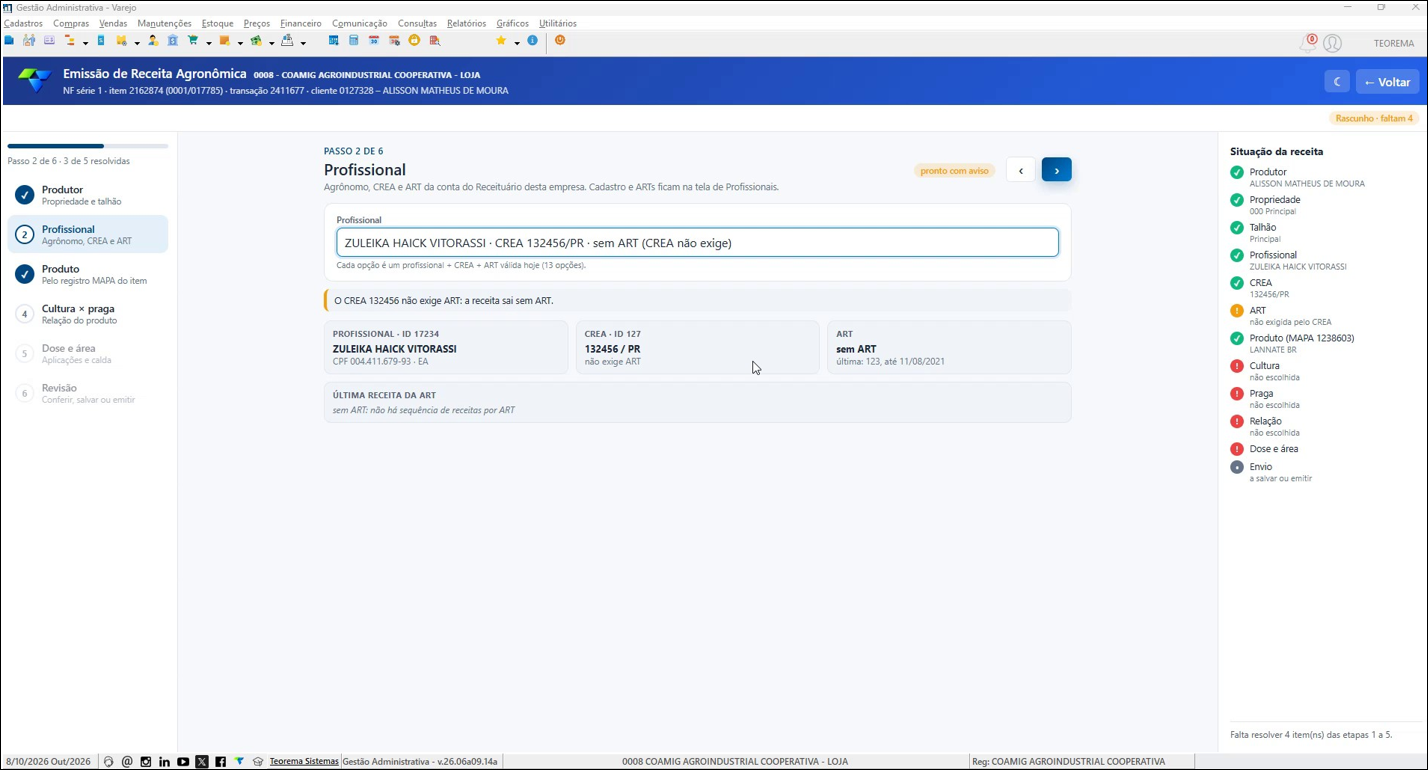Click the yellow padlock toolbar icon

coord(414,41)
